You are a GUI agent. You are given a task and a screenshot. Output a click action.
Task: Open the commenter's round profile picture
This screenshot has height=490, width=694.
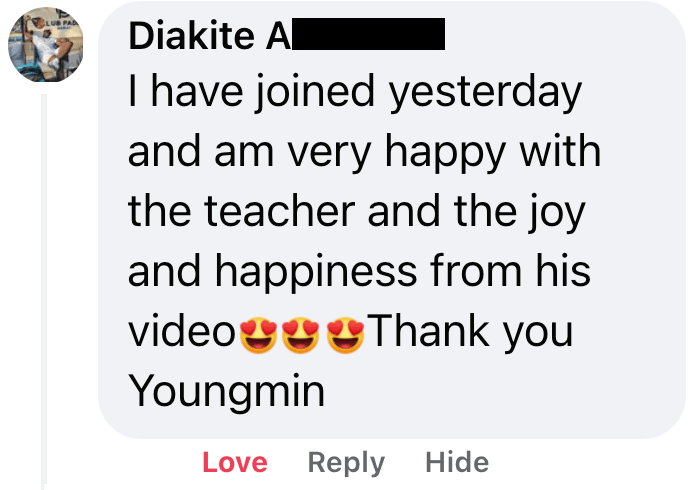coord(46,44)
